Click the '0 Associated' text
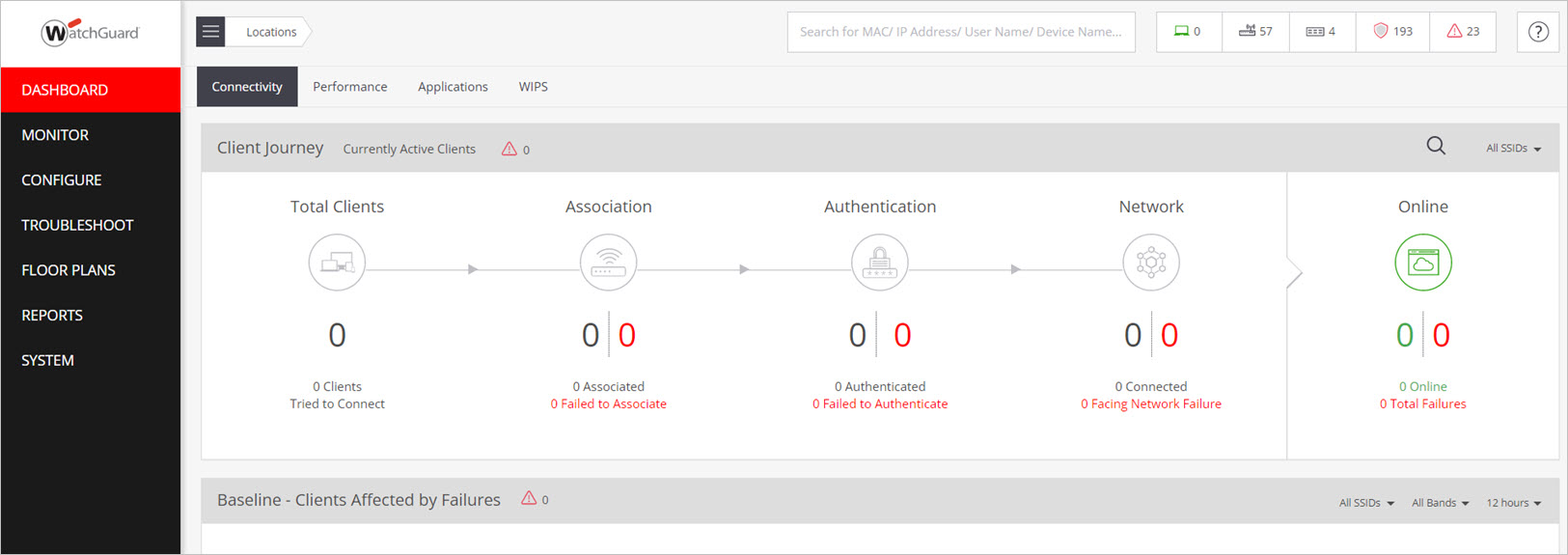 [x=608, y=387]
